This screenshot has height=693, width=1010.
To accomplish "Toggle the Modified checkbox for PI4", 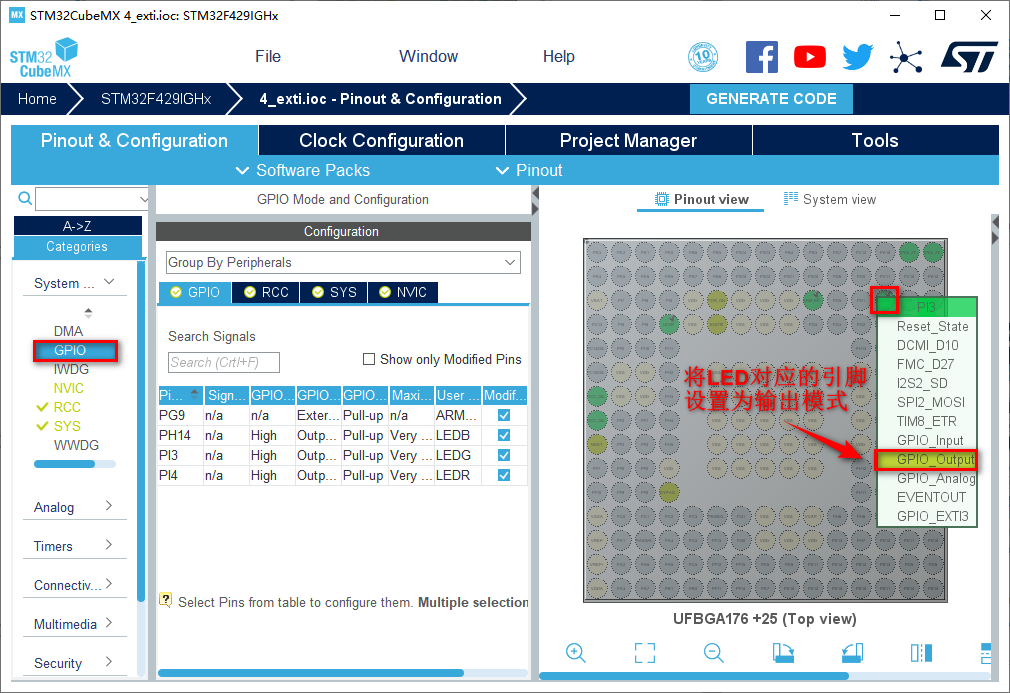I will tap(504, 475).
